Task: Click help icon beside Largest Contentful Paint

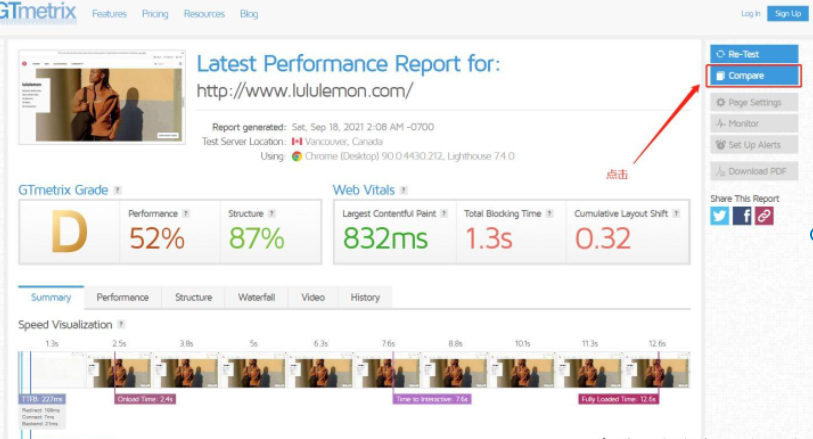Action: pyautogui.click(x=444, y=214)
